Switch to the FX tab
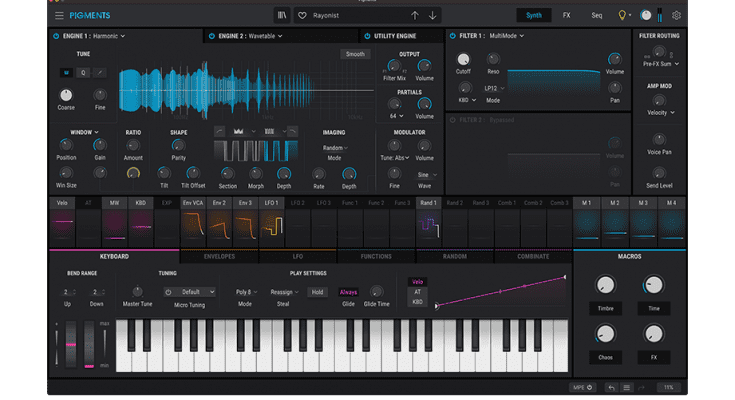The height and width of the screenshot is (400, 735). (x=566, y=16)
